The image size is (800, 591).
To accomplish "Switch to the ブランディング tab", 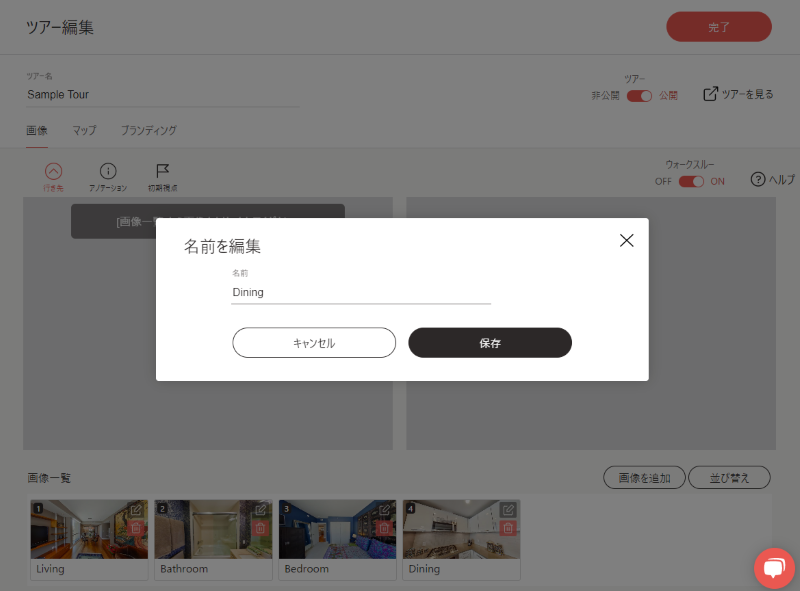I will (148, 131).
